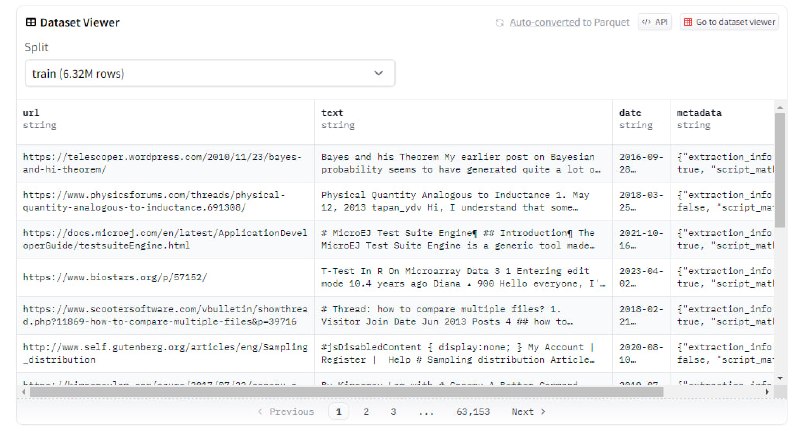The height and width of the screenshot is (431, 800).
Task: Select the physicsforums.com url cell
Action: pos(165,201)
